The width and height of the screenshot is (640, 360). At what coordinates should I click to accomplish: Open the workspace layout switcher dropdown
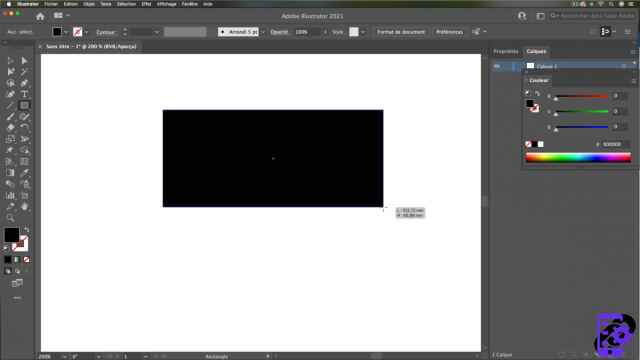point(62,16)
